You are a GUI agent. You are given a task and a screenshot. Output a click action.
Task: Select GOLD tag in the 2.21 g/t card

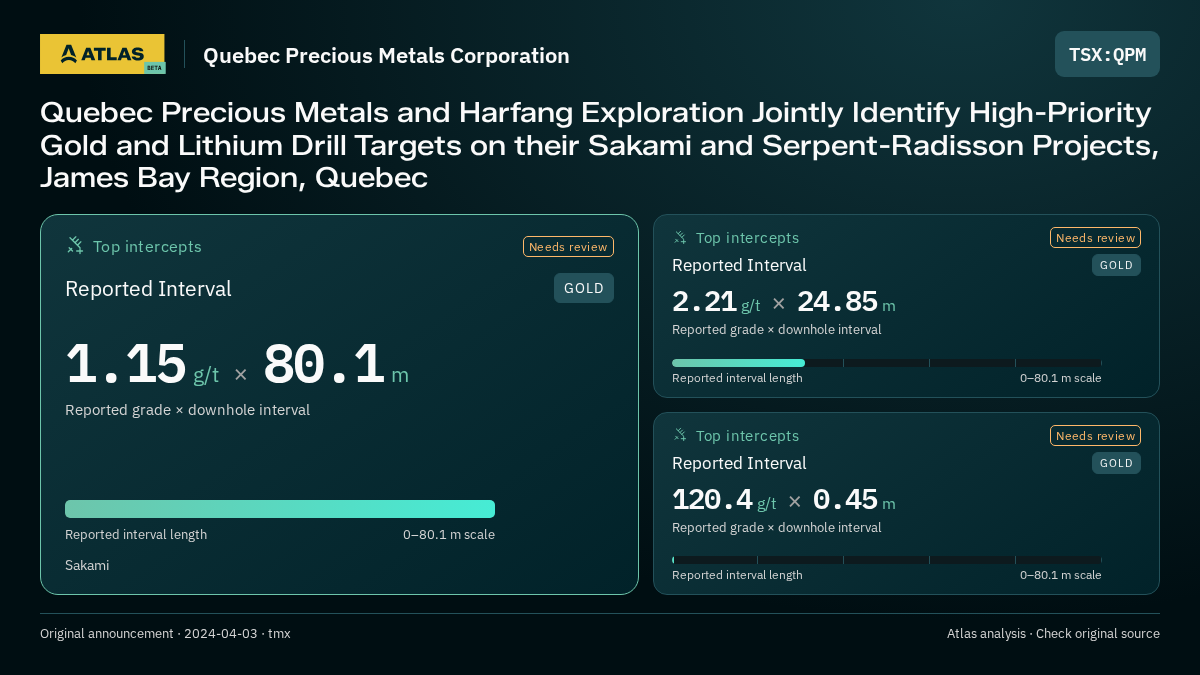pyautogui.click(x=1116, y=265)
